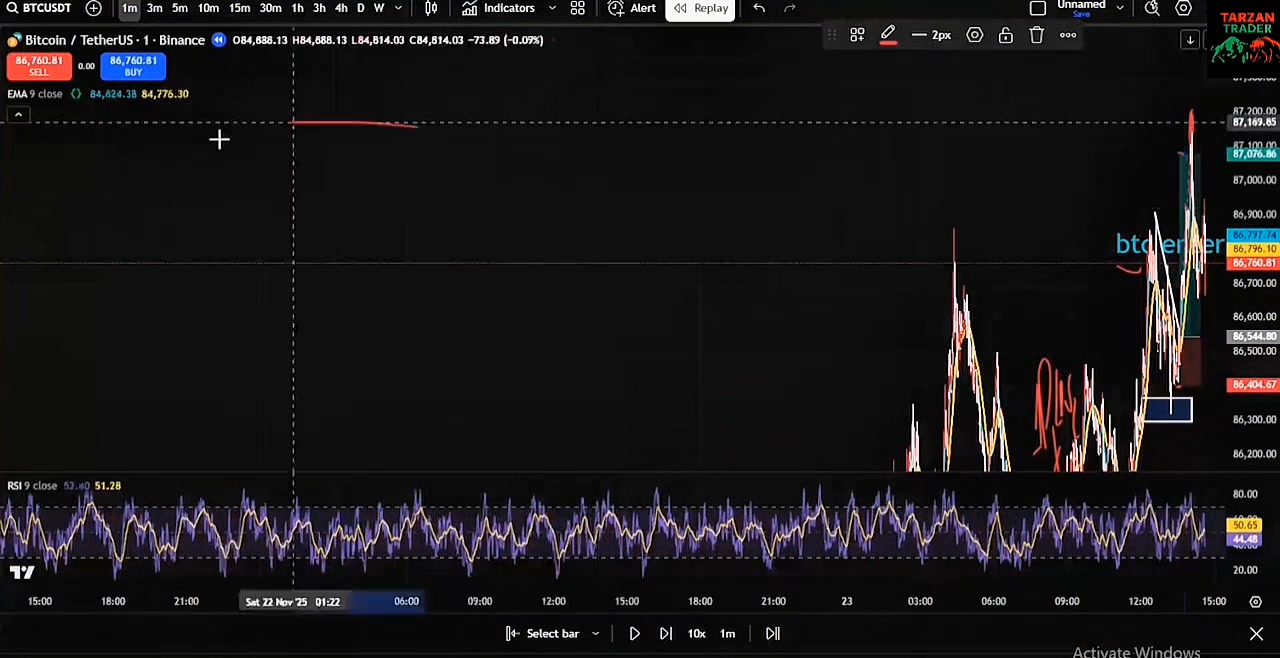
Task: Open drawing settings in floating toolbar
Action: [975, 35]
